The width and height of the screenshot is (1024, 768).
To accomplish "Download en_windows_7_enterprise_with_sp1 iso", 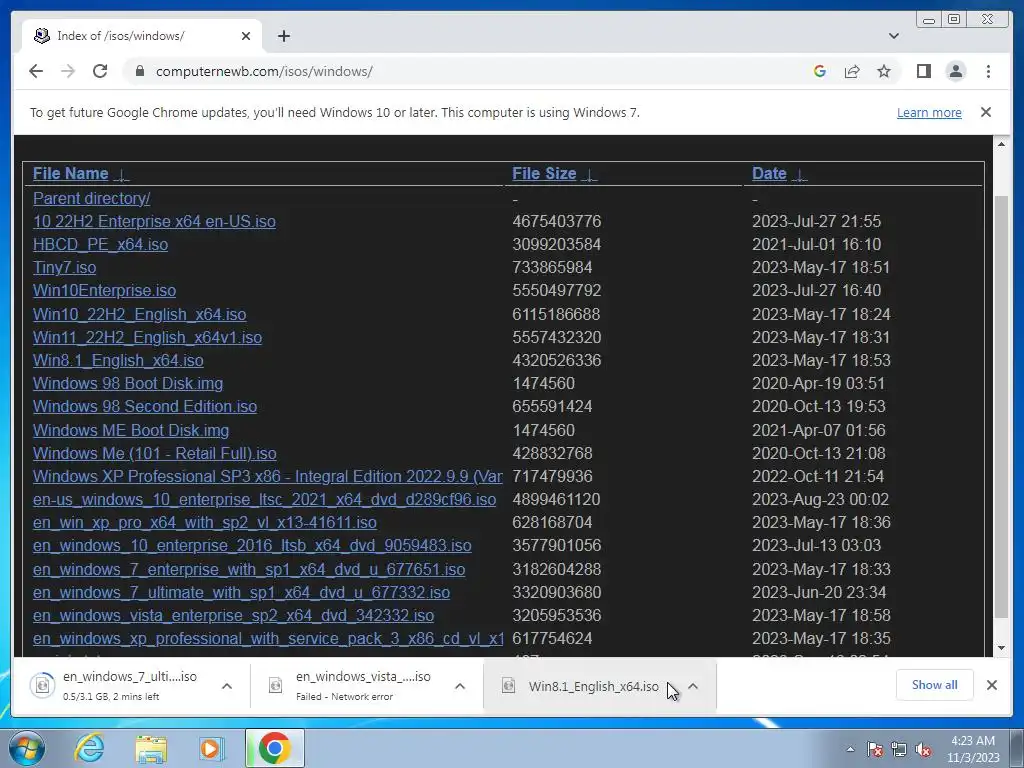I will (249, 569).
